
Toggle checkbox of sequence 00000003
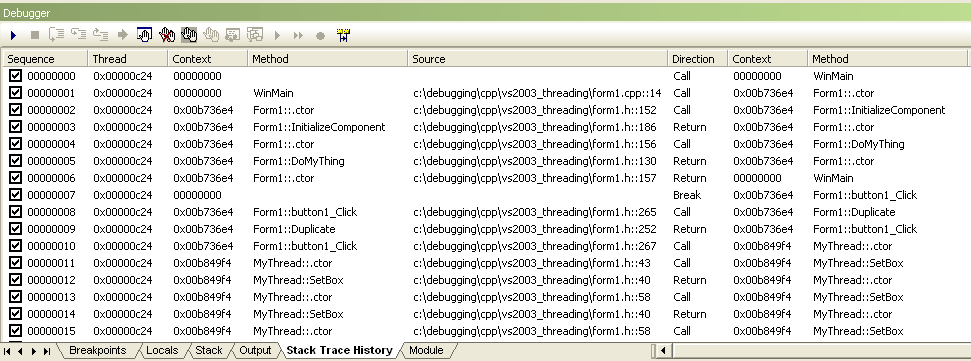[15, 127]
